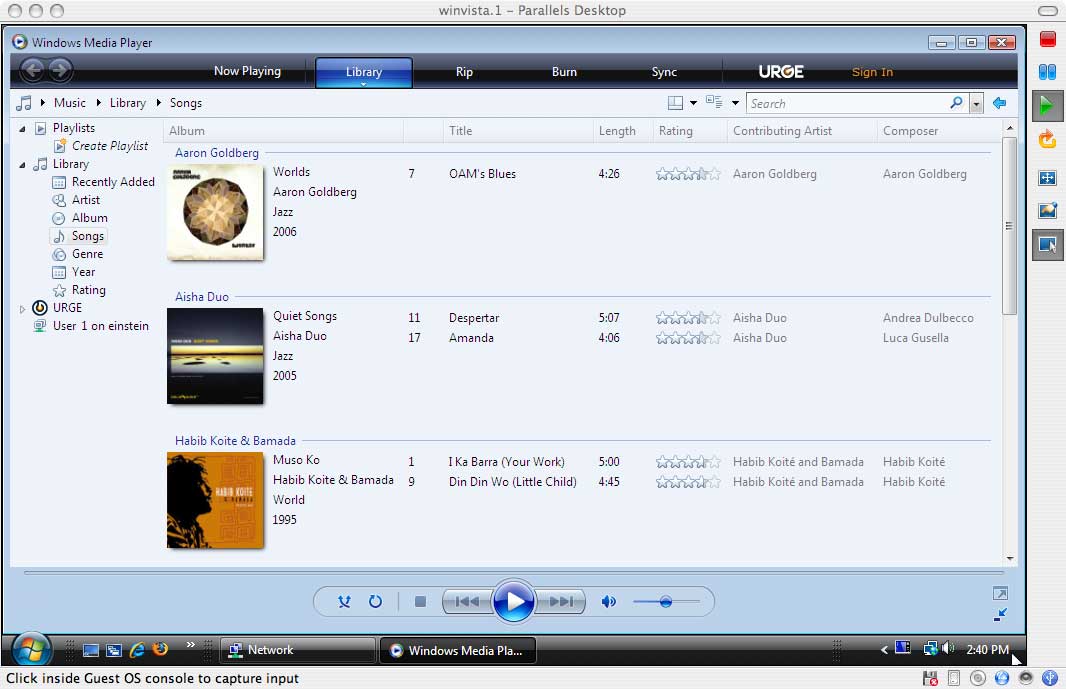This screenshot has height=689, width=1066.
Task: Switch to compact mode icon
Action: (x=1000, y=614)
